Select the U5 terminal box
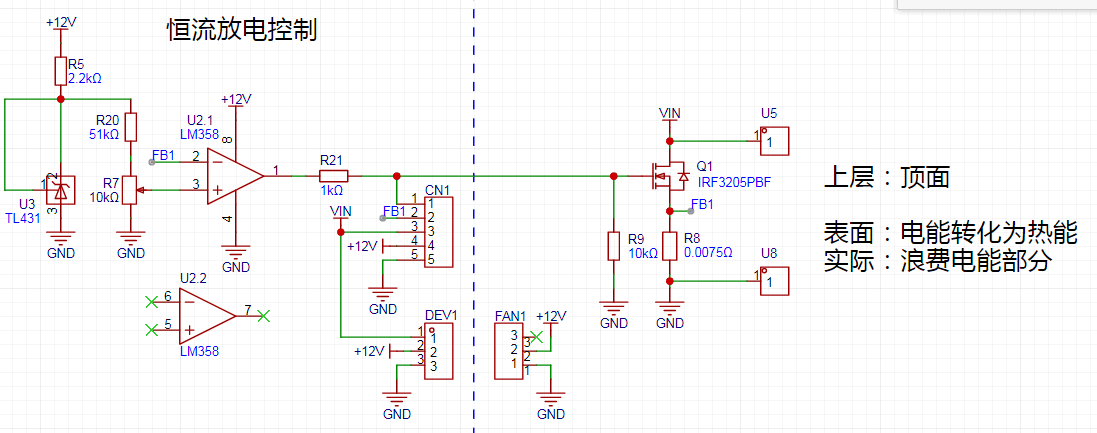The image size is (1097, 433). click(x=774, y=141)
